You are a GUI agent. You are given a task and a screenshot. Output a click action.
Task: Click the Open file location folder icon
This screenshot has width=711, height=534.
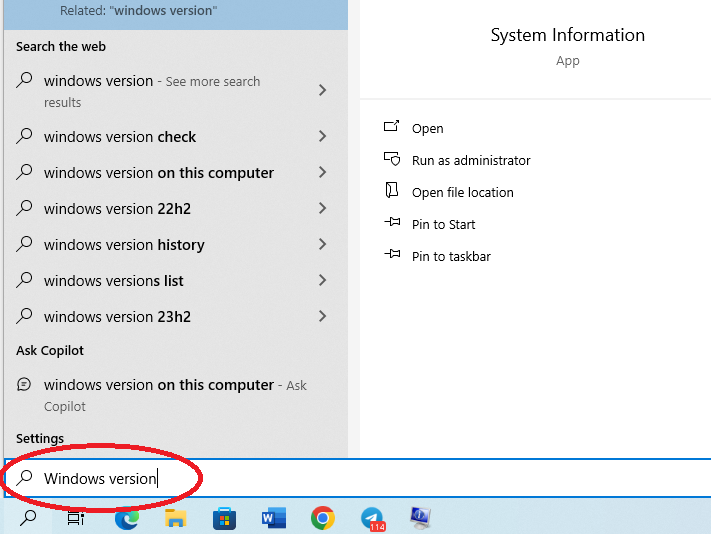click(392, 190)
